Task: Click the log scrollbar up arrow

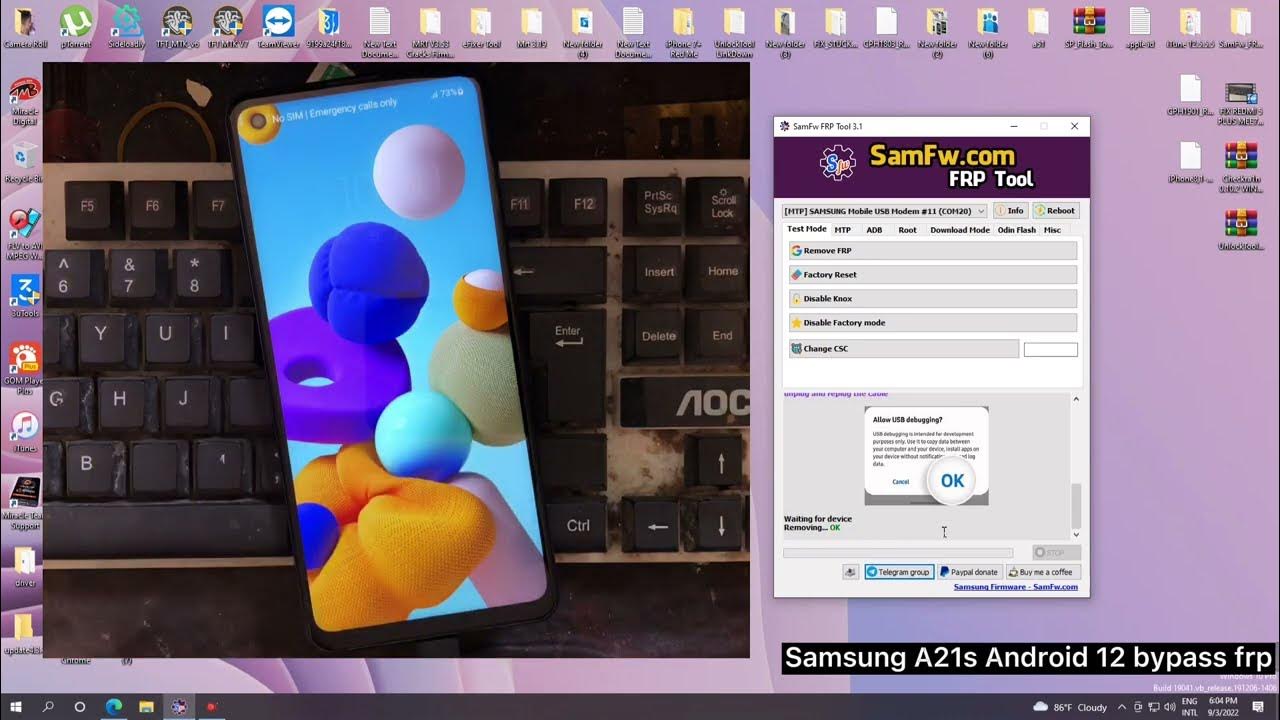Action: click(1076, 399)
